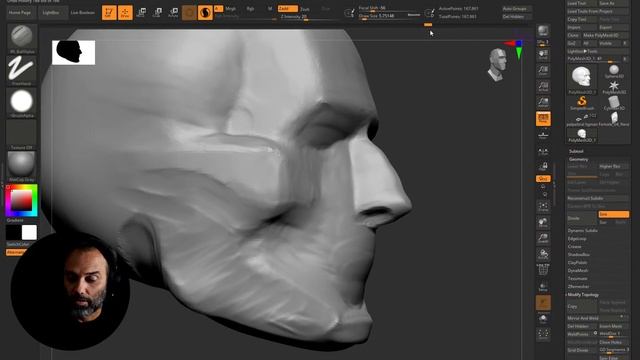Click the AAHalf icon
Screen dimensions: 640x360
543,102
